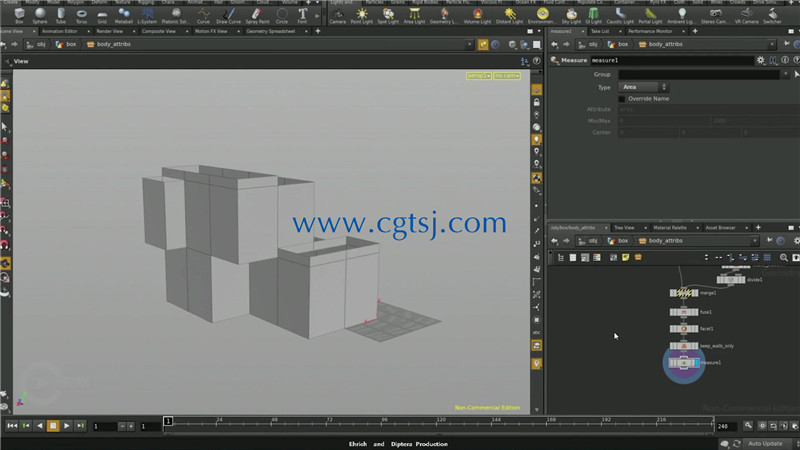
Task: Open network editor zoom search icon
Action: [x=784, y=258]
